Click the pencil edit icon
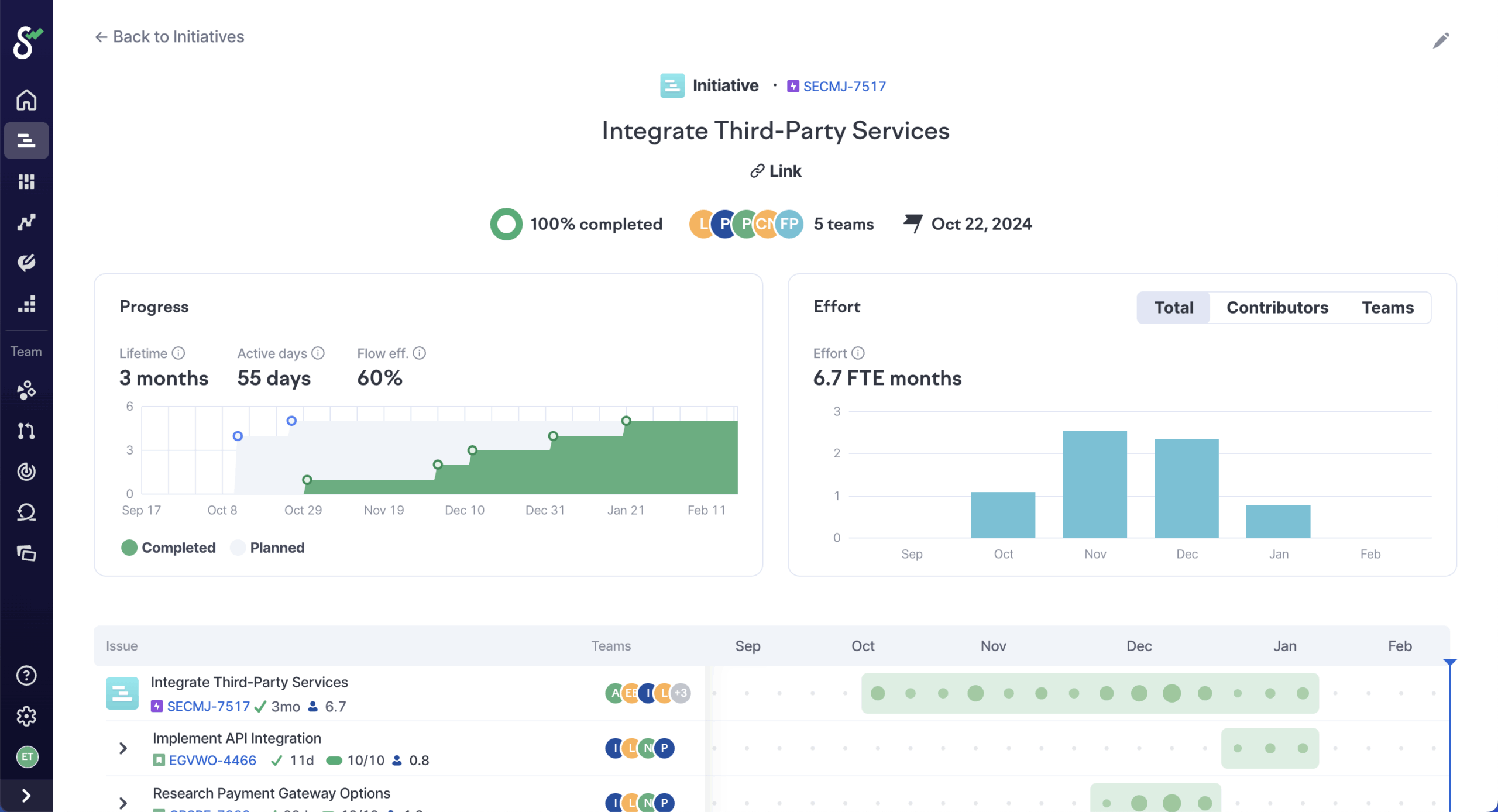Image resolution: width=1498 pixels, height=812 pixels. pos(1441,40)
